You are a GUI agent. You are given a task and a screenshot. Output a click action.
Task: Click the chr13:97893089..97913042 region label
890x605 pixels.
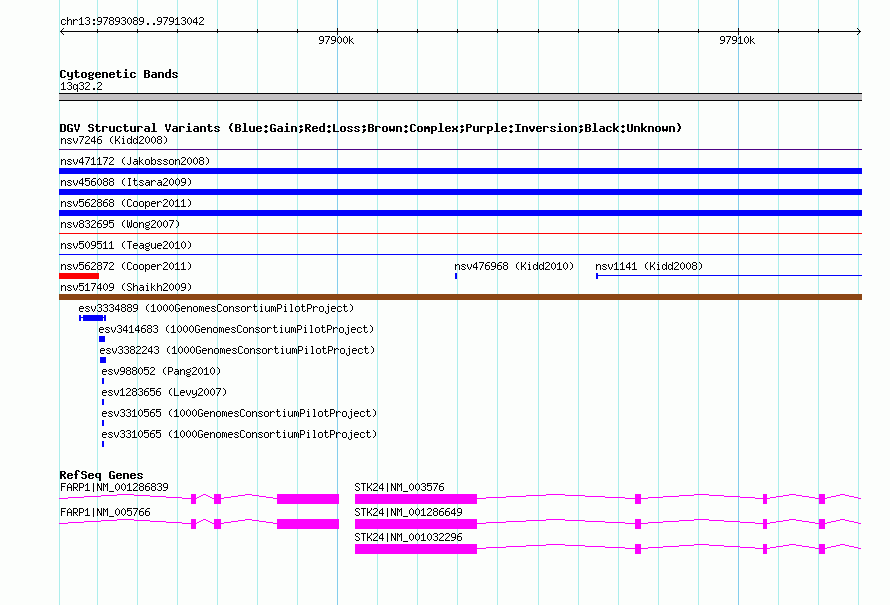pyautogui.click(x=132, y=21)
